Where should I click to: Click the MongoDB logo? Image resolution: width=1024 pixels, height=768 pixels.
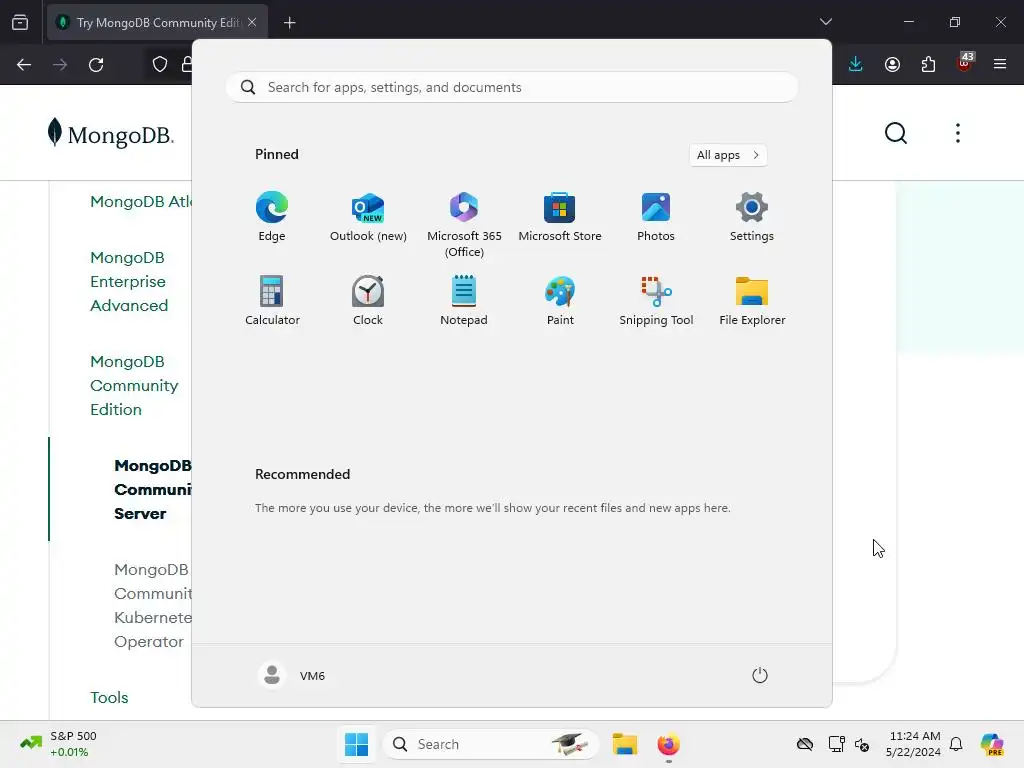[x=110, y=133]
